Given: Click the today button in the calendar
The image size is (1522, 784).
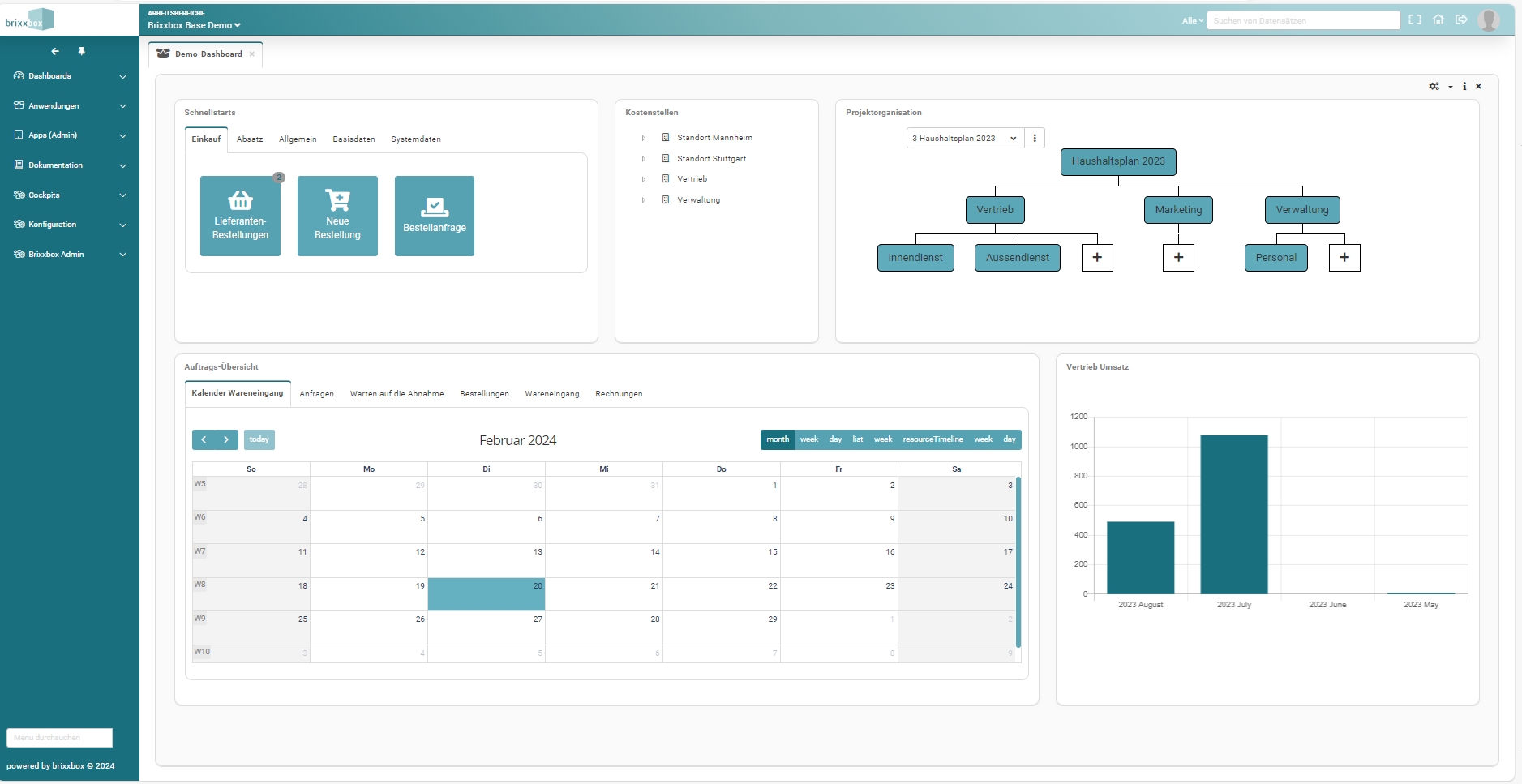Looking at the screenshot, I should tap(259, 439).
